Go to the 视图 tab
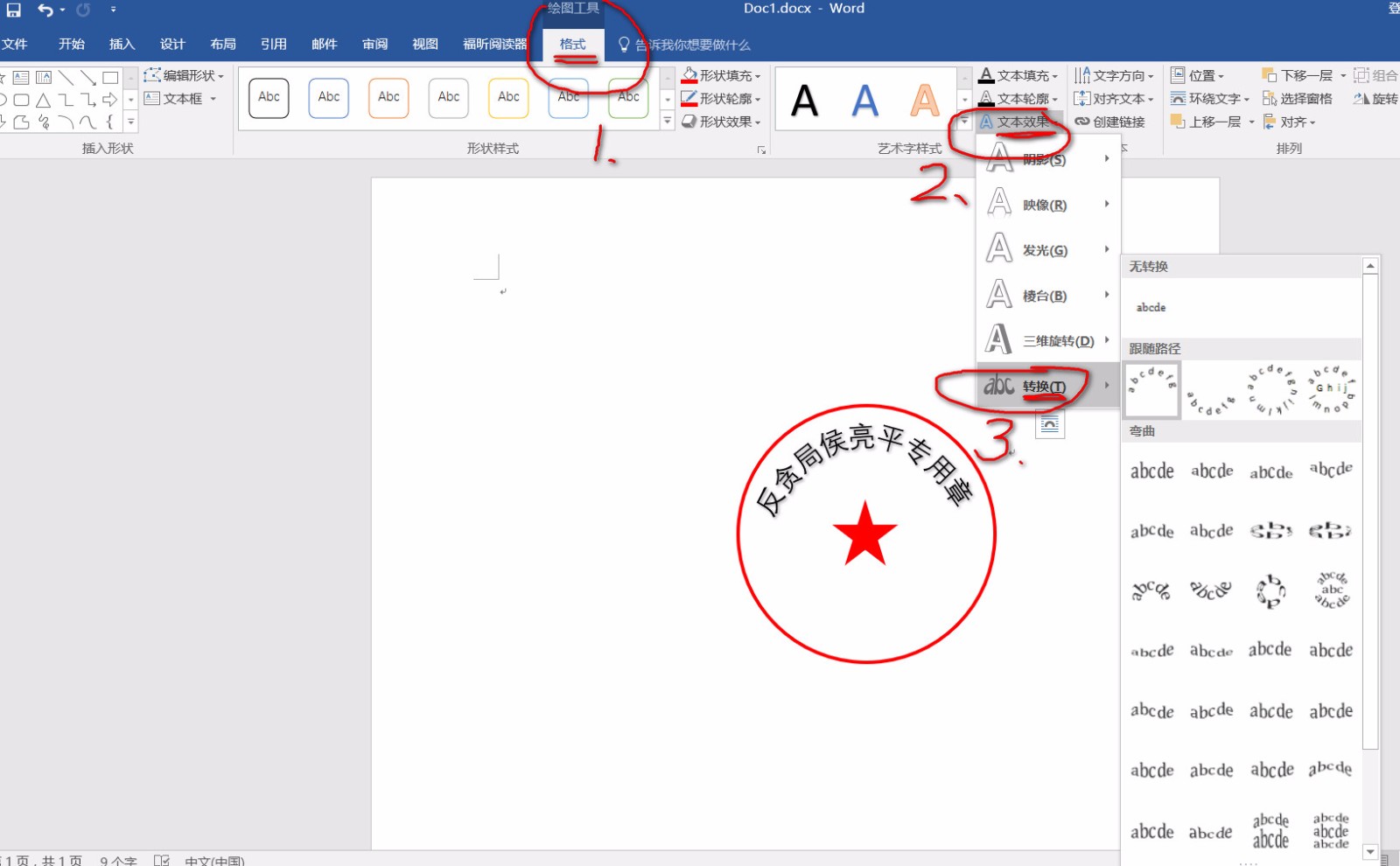The width and height of the screenshot is (1400, 866). click(425, 45)
